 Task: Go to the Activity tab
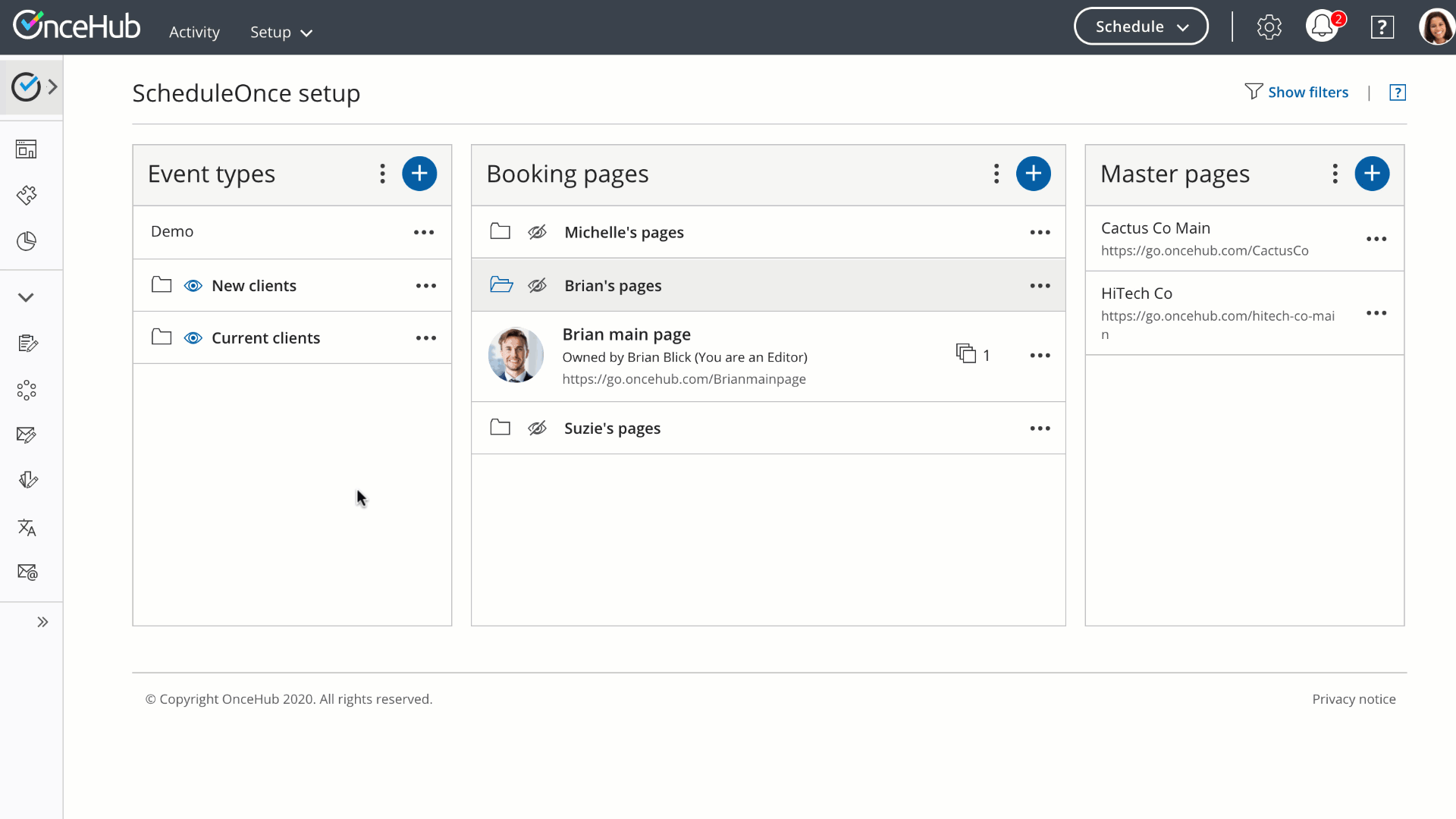coord(194,32)
